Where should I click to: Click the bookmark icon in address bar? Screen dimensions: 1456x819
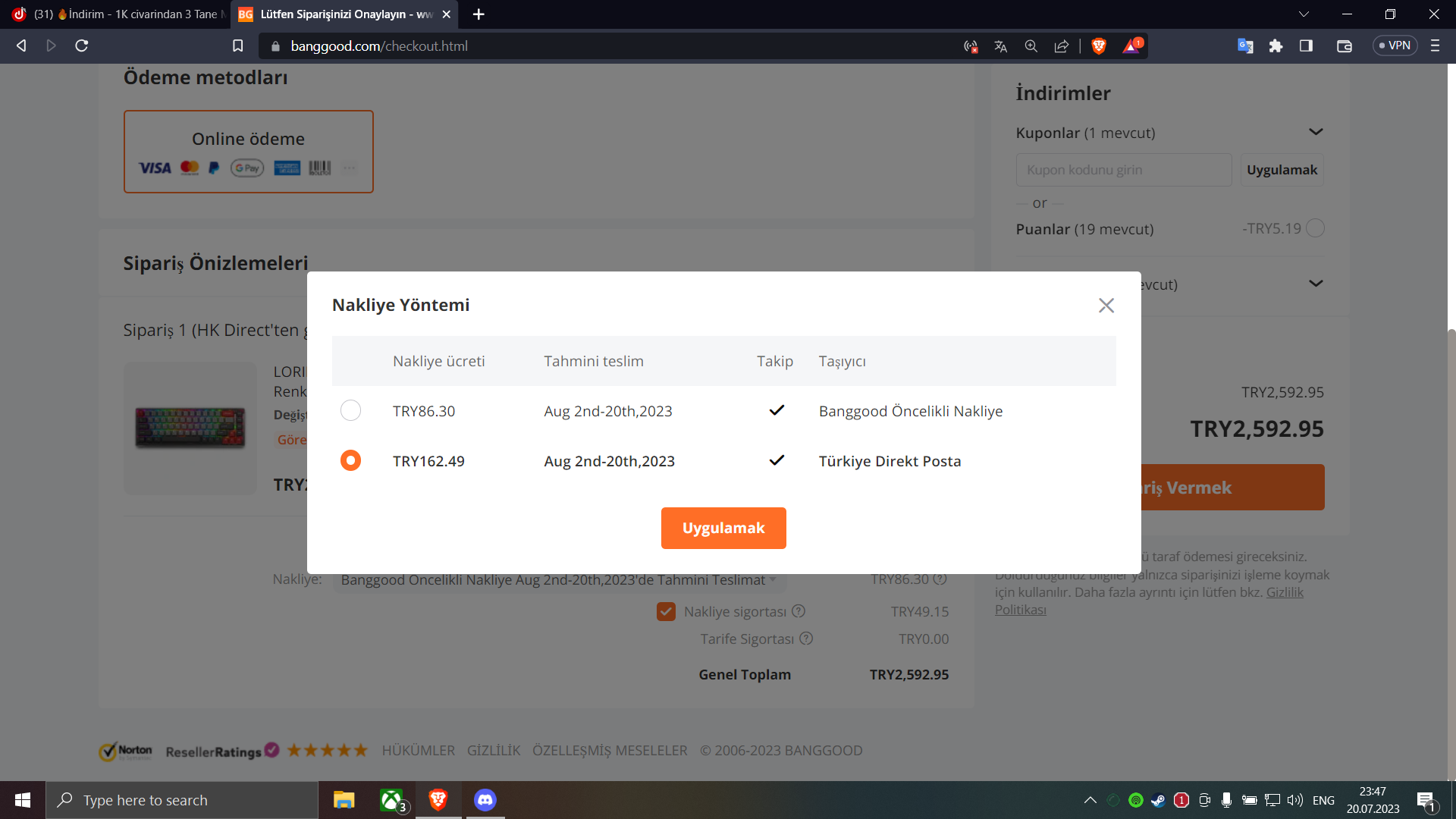pyautogui.click(x=237, y=46)
